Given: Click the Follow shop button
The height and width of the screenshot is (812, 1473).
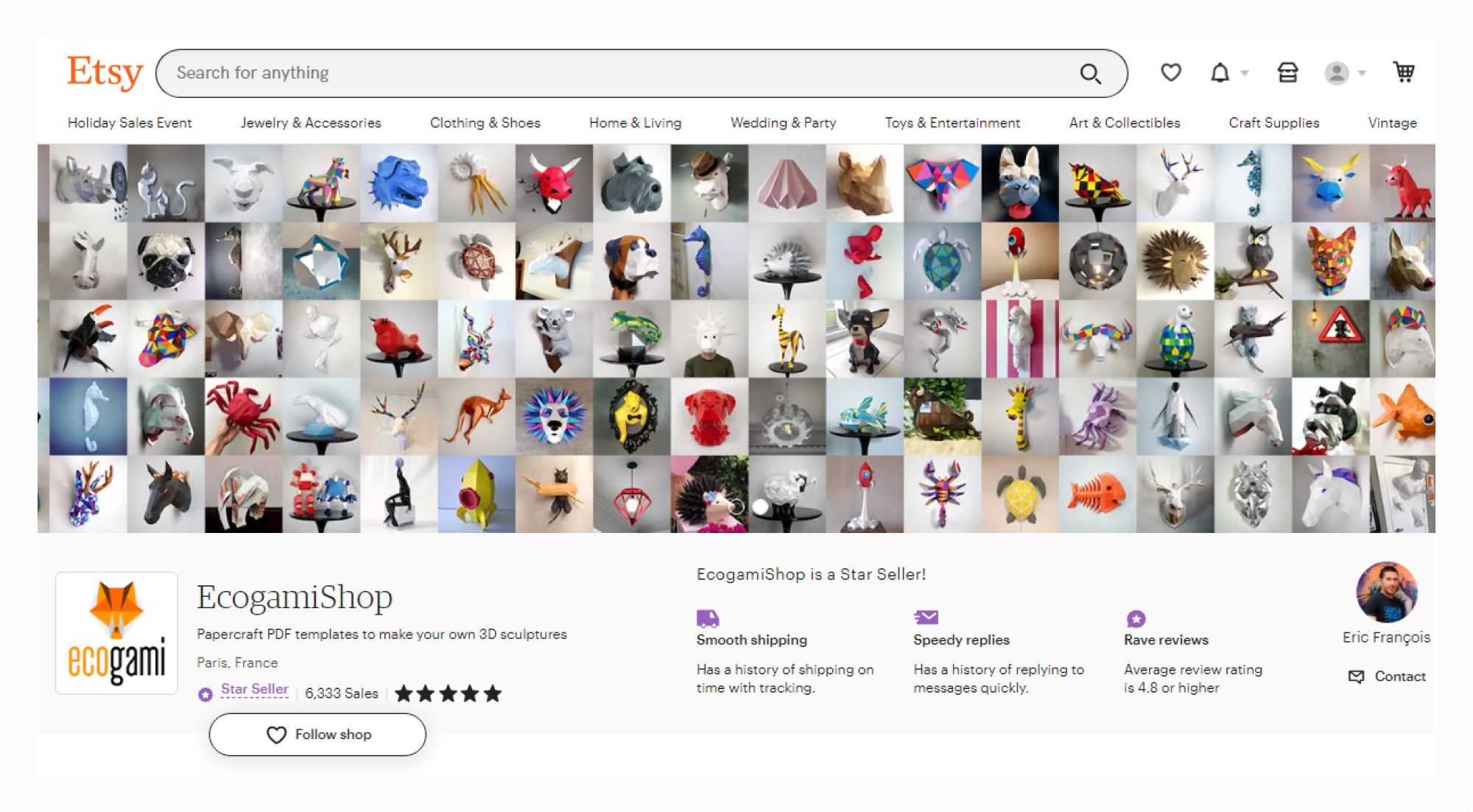Looking at the screenshot, I should [x=317, y=735].
